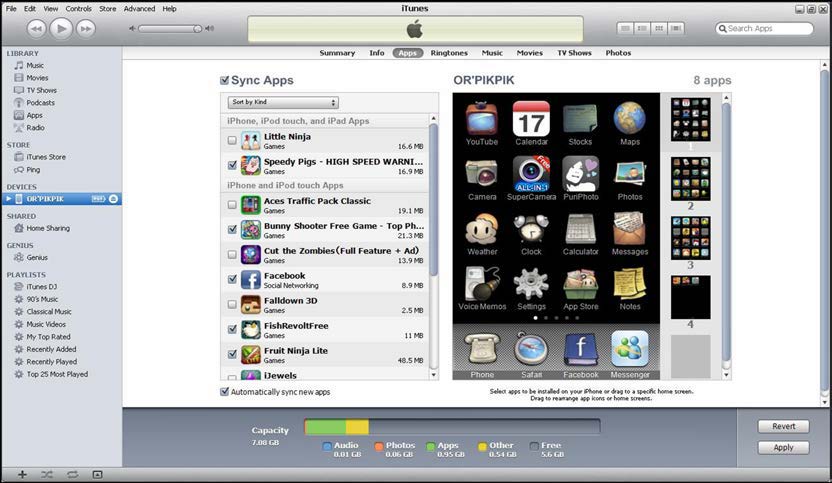The image size is (832, 483).
Task: Open the Advanced menu
Action: pos(140,8)
